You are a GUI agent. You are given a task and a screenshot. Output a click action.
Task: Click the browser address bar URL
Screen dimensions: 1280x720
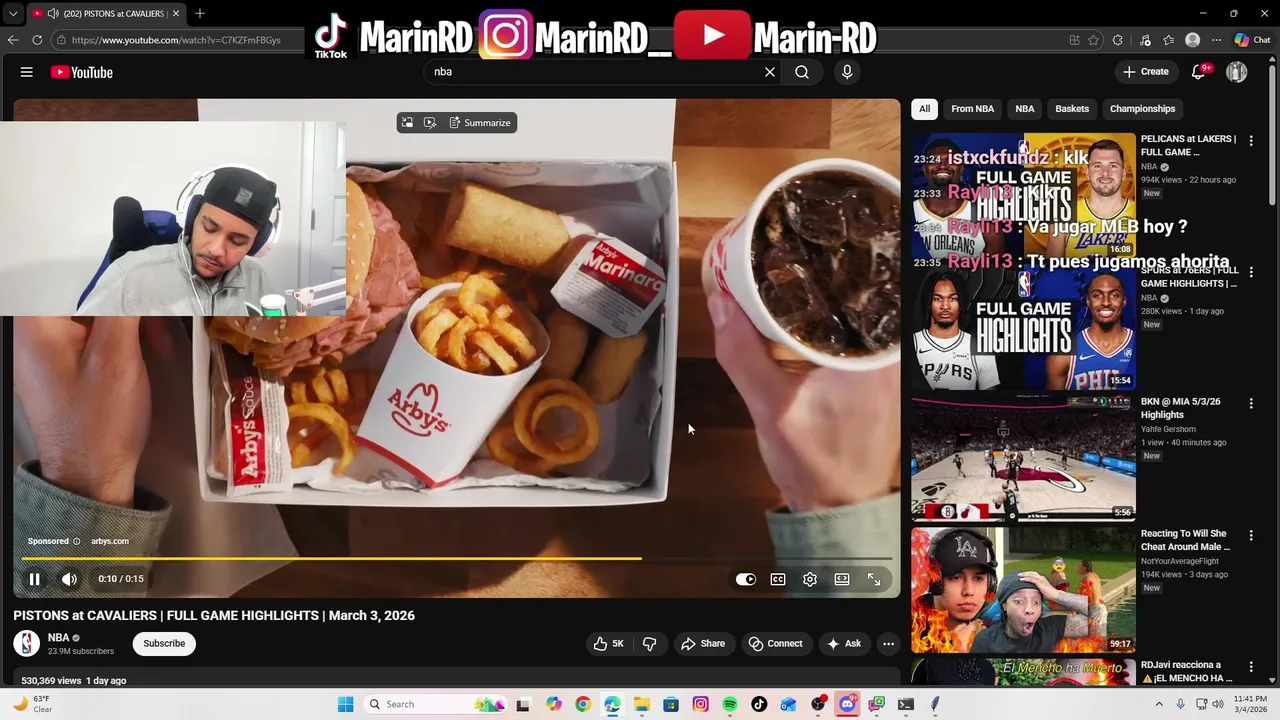[x=176, y=40]
